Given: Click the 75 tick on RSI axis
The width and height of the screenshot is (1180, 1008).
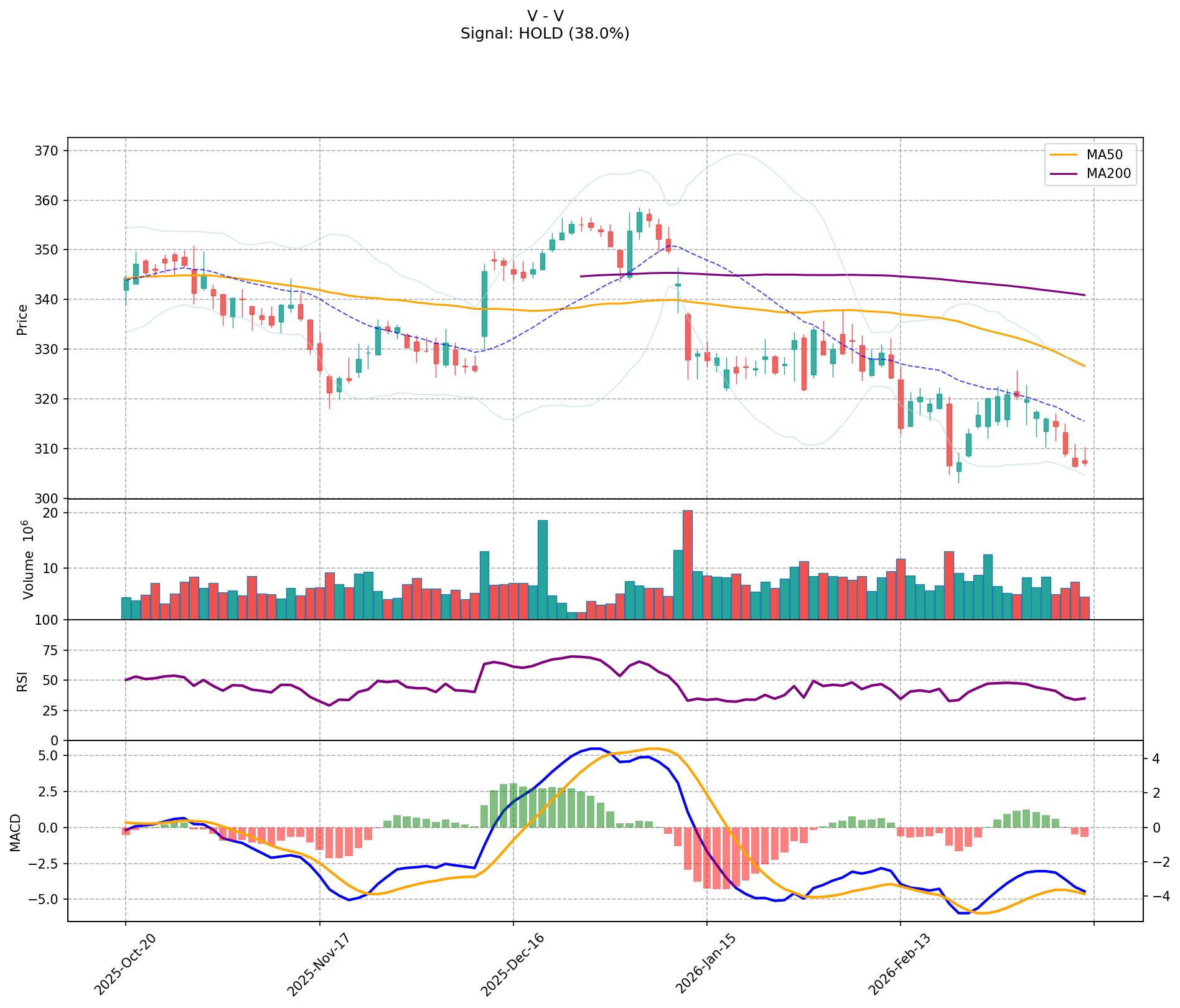Looking at the screenshot, I should point(50,650).
